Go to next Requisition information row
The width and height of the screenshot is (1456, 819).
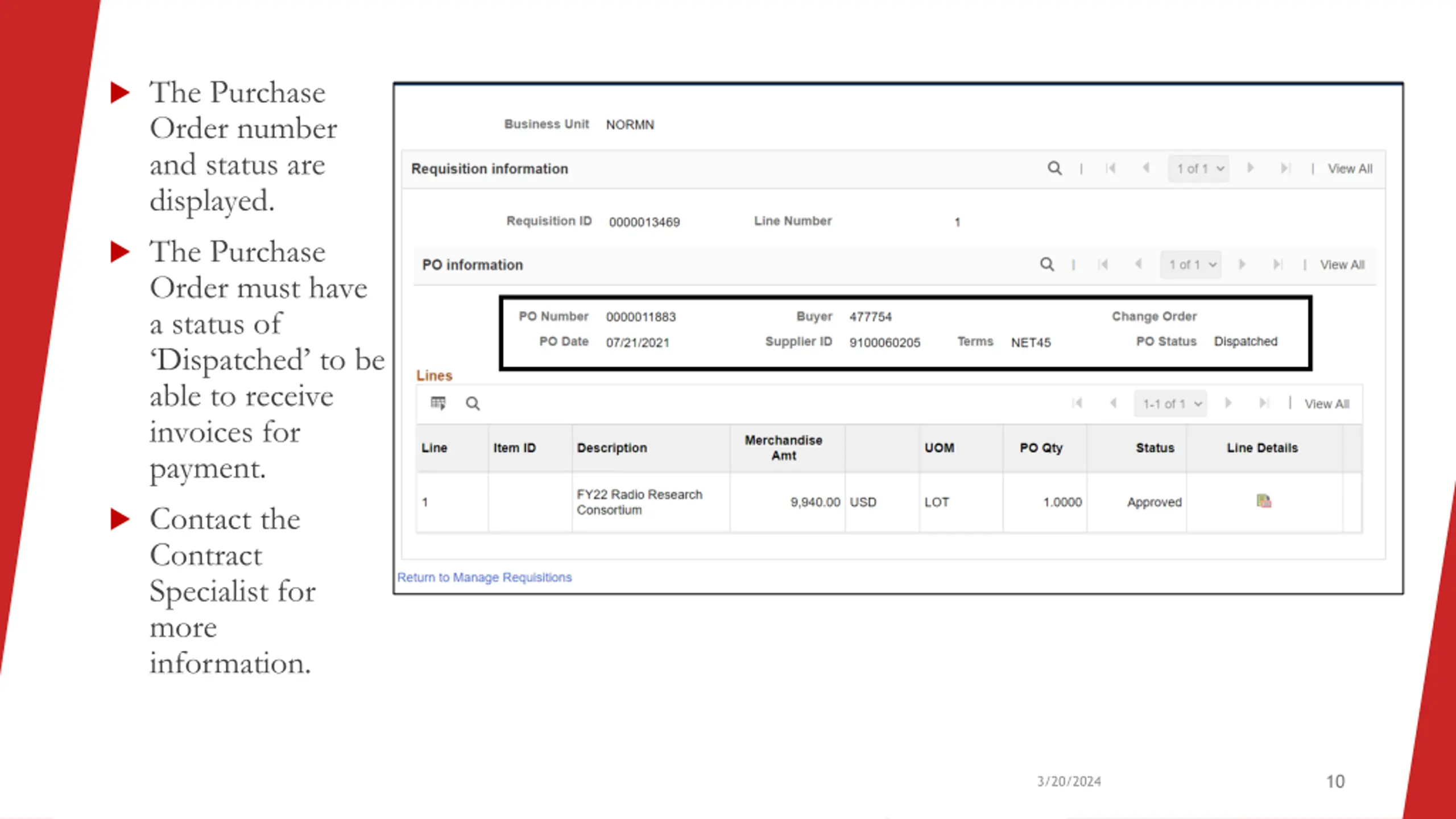click(1250, 168)
